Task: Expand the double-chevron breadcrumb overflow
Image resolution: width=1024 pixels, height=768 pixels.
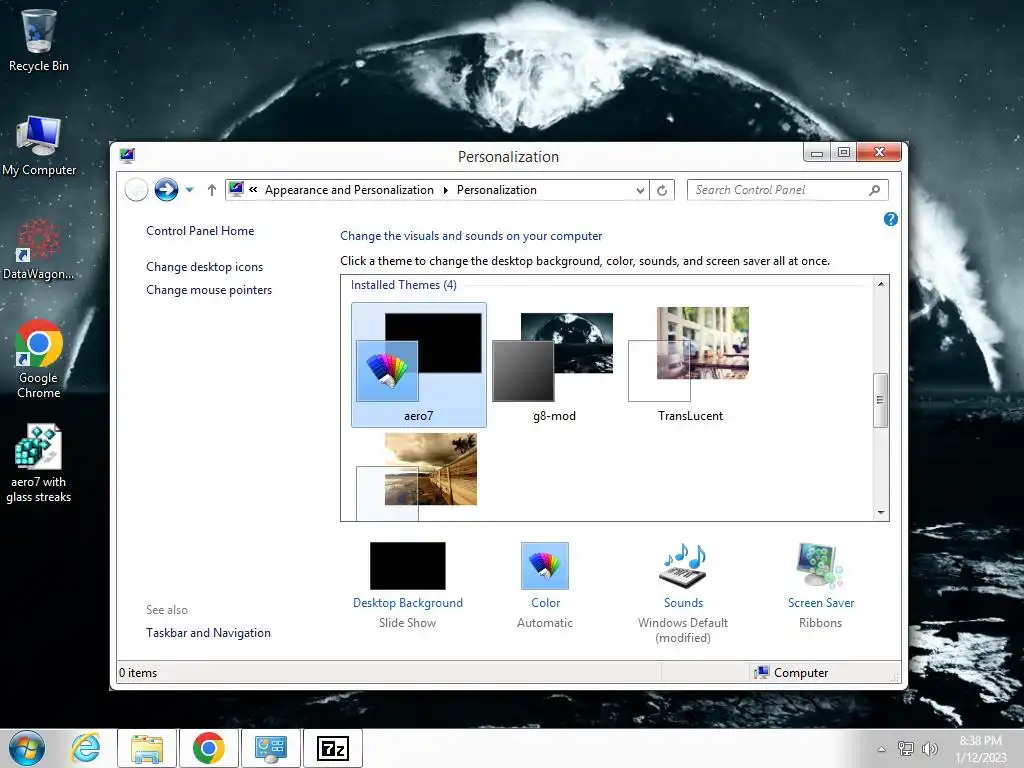Action: point(253,190)
